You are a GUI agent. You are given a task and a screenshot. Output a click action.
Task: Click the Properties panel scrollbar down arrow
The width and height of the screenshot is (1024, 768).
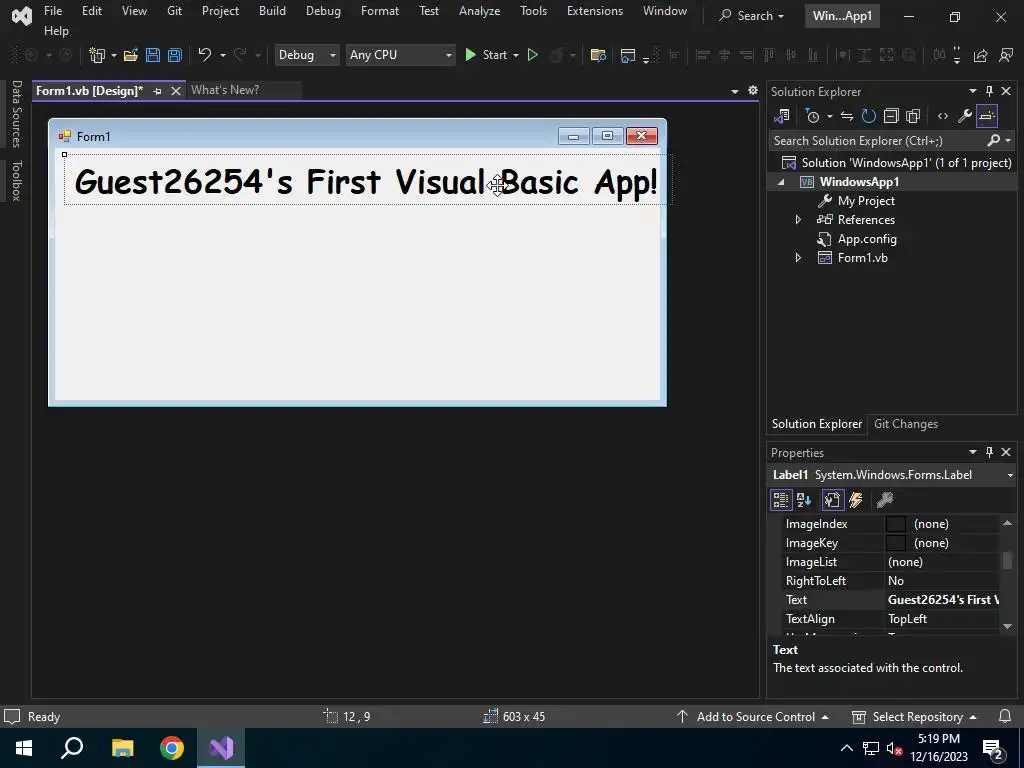(x=1007, y=626)
